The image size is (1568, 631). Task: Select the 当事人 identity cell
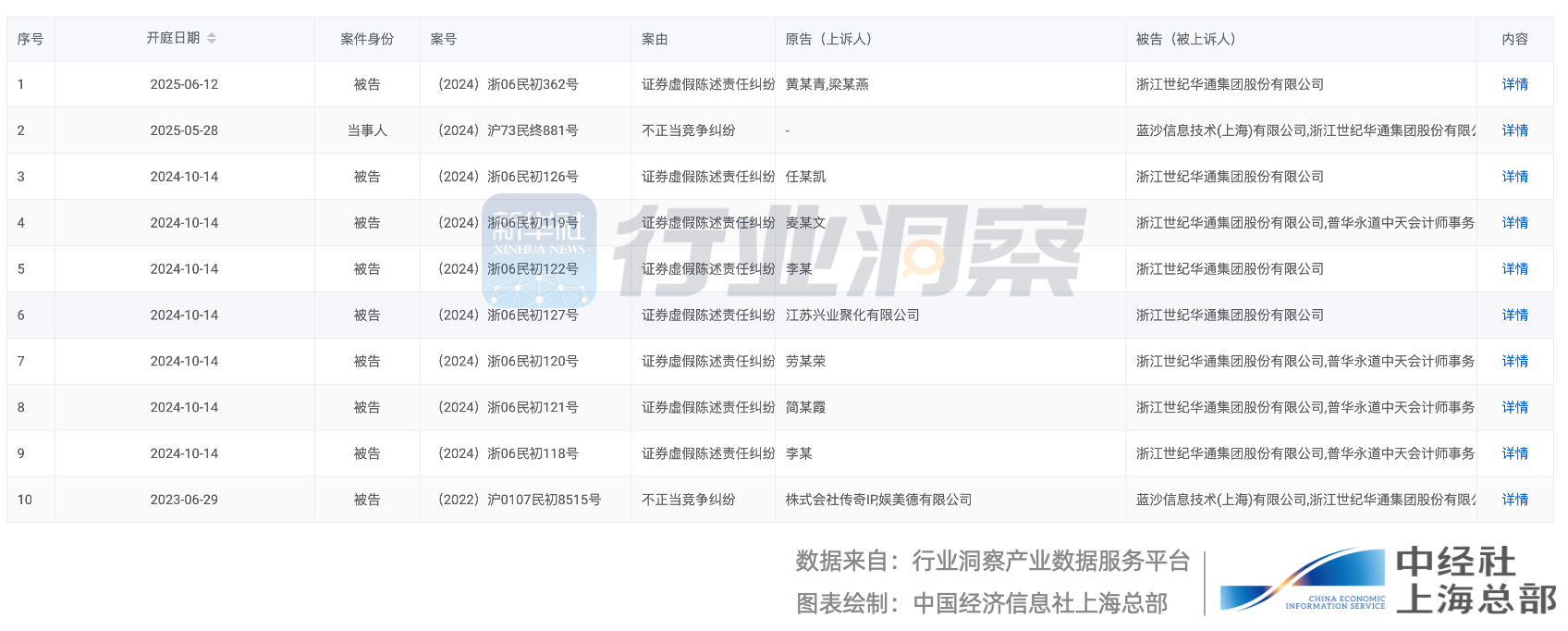[367, 130]
